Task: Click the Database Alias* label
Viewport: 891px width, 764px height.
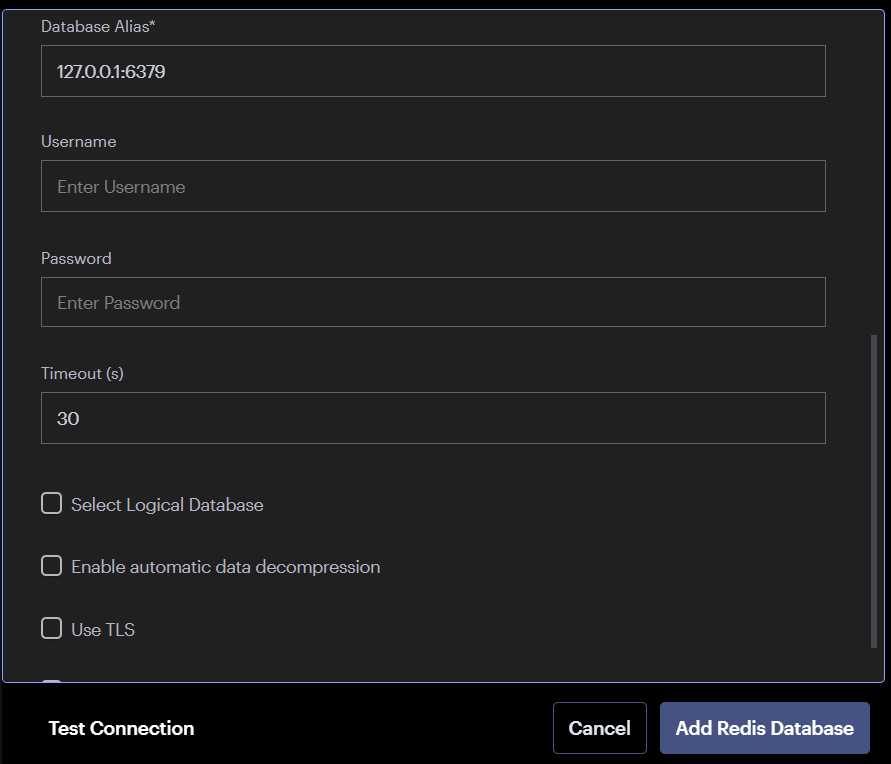Action: coord(98,26)
